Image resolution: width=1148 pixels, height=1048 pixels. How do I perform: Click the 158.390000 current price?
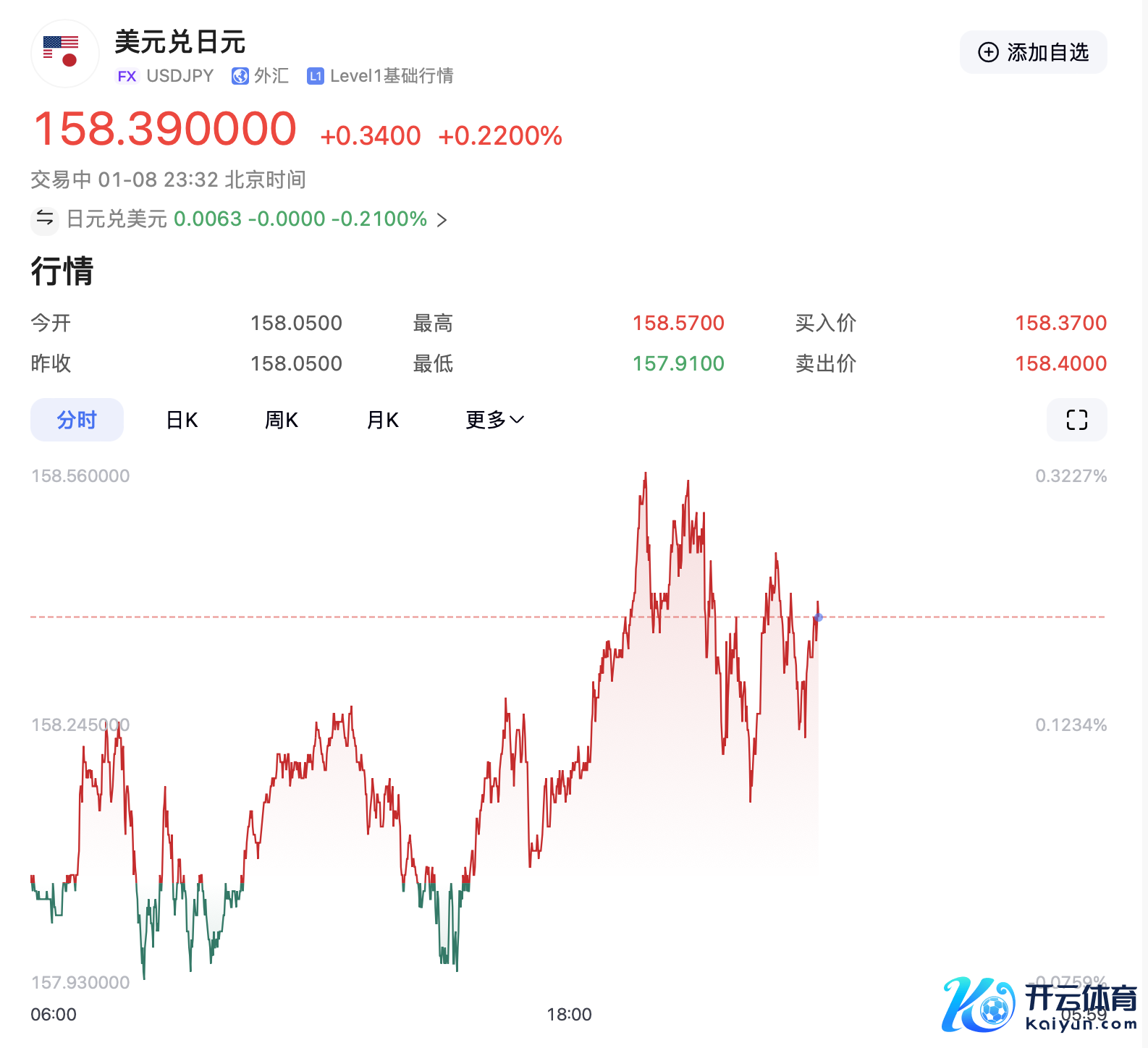tap(165, 129)
